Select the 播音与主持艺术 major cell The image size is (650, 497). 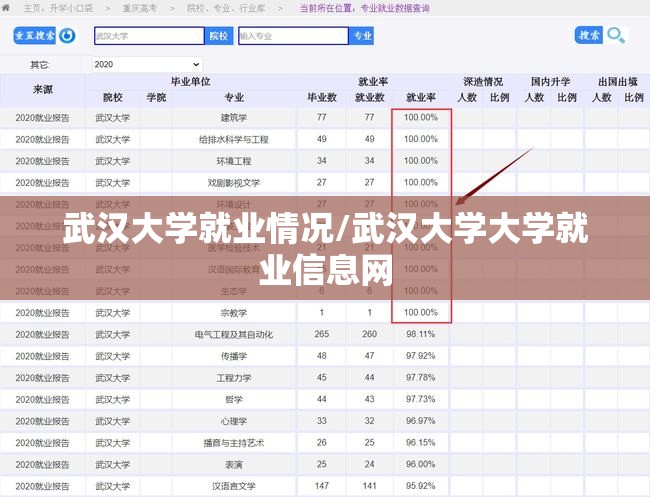(x=234, y=443)
